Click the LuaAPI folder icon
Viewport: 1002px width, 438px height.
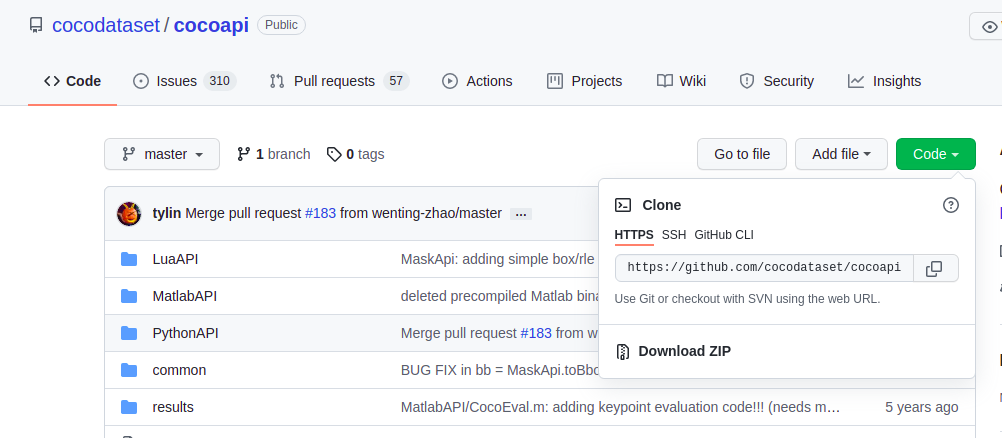pos(129,259)
